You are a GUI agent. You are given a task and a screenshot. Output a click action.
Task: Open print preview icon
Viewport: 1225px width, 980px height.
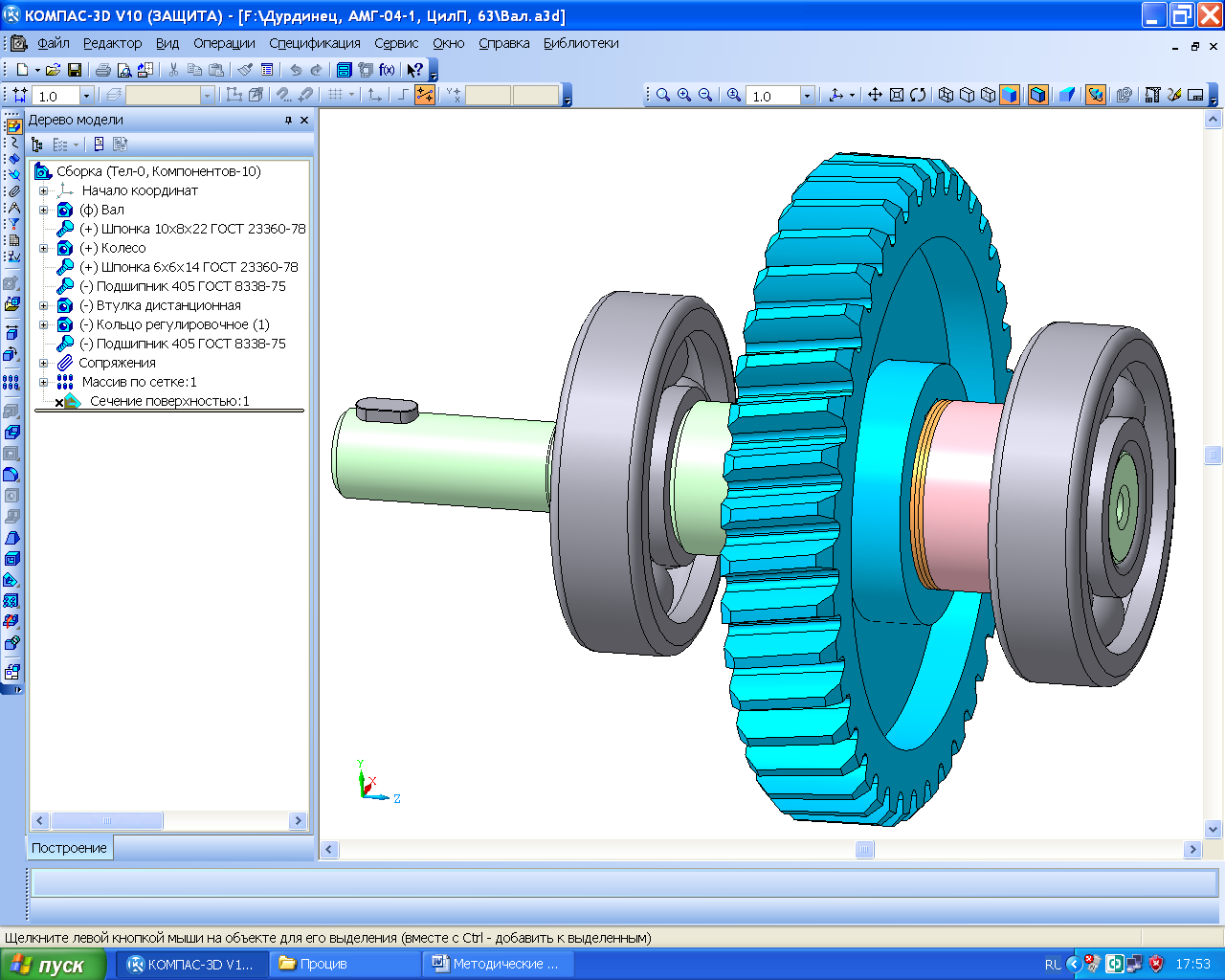point(124,70)
